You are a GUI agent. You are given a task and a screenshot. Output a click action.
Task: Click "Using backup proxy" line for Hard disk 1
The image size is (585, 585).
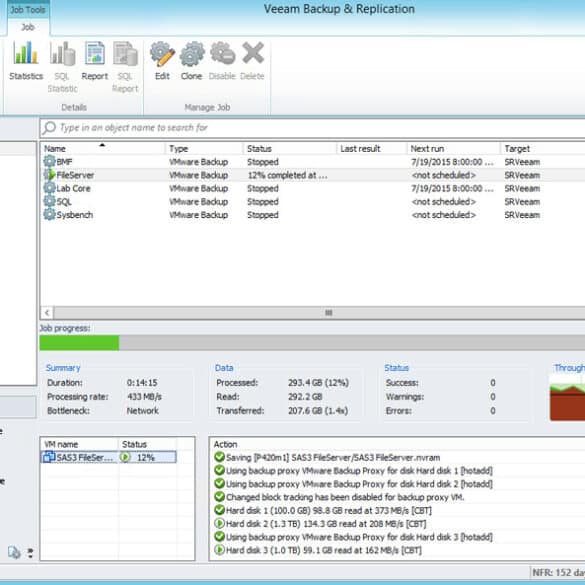pos(359,470)
